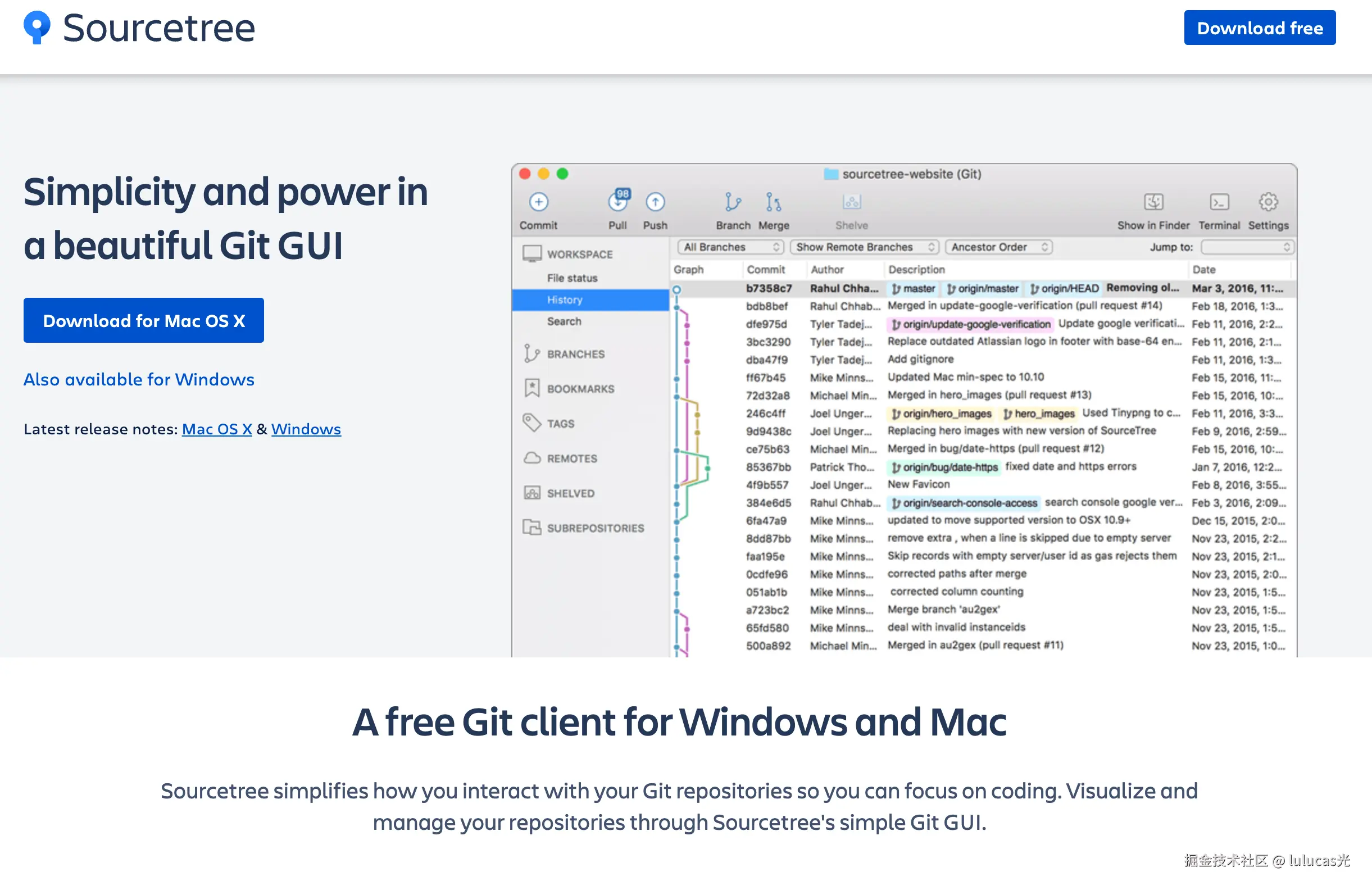The height and width of the screenshot is (890, 1372).
Task: Click the Download free button
Action: pos(1259,28)
